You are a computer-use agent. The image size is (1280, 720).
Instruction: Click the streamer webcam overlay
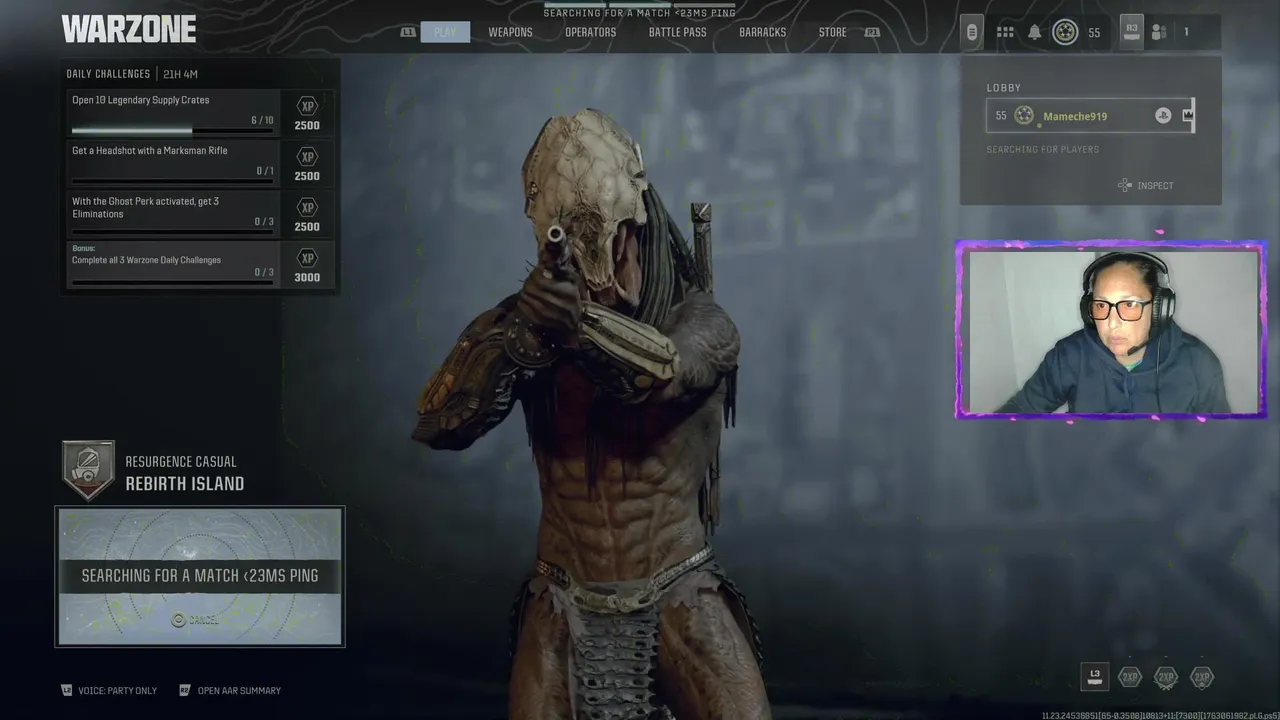coord(1111,330)
